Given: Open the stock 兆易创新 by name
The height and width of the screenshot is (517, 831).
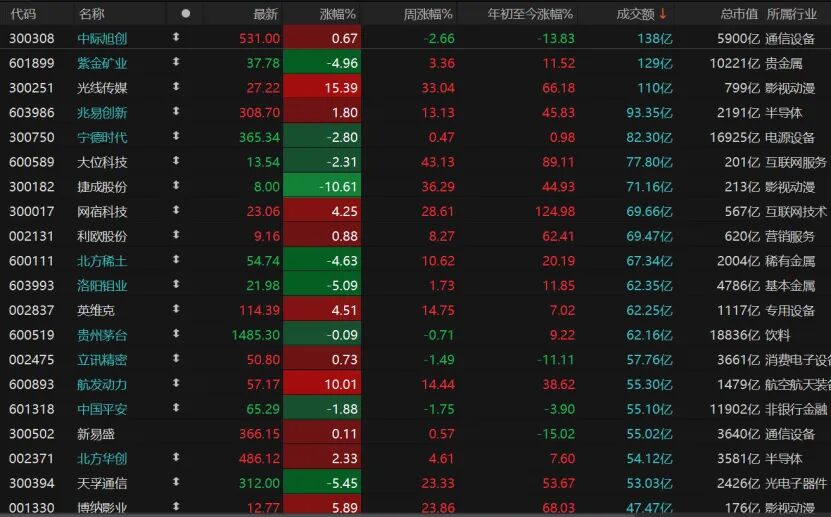Looking at the screenshot, I should tap(102, 113).
